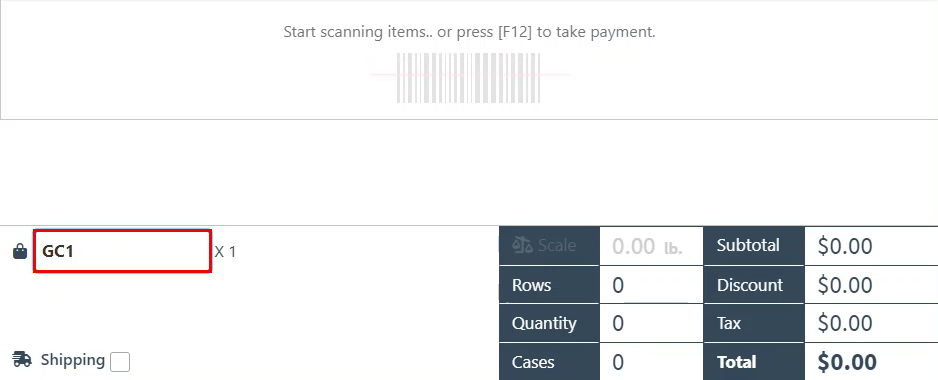Click the GC1 item code input field
Viewport: 938px width, 380px height.
click(x=122, y=251)
